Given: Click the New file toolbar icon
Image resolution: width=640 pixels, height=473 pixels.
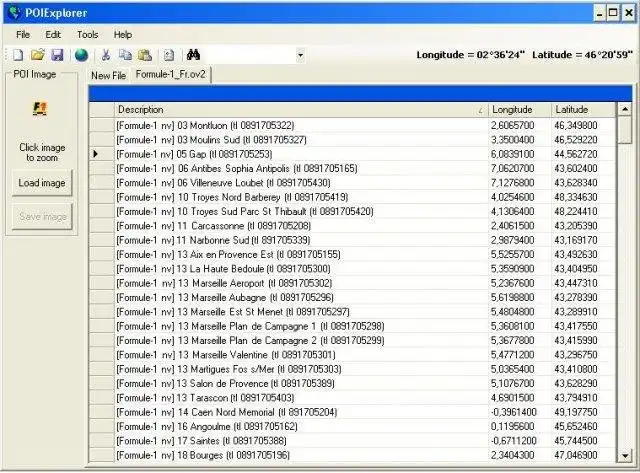Looking at the screenshot, I should click(18, 55).
